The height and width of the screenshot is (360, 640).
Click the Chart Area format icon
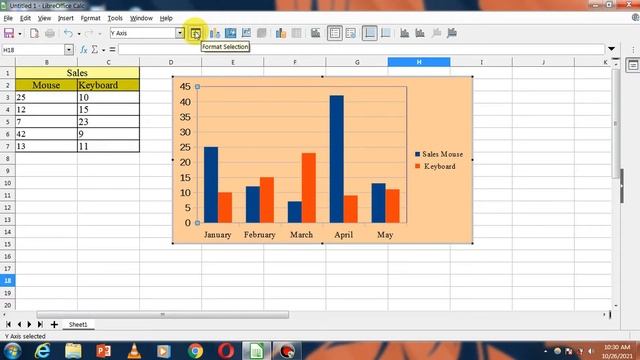point(231,33)
